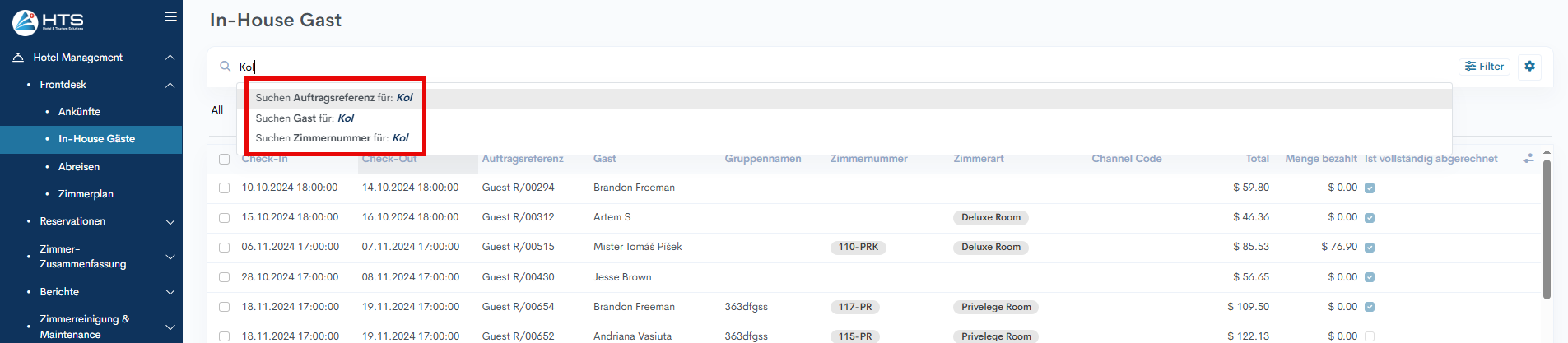Open the settings gear icon

(1529, 67)
